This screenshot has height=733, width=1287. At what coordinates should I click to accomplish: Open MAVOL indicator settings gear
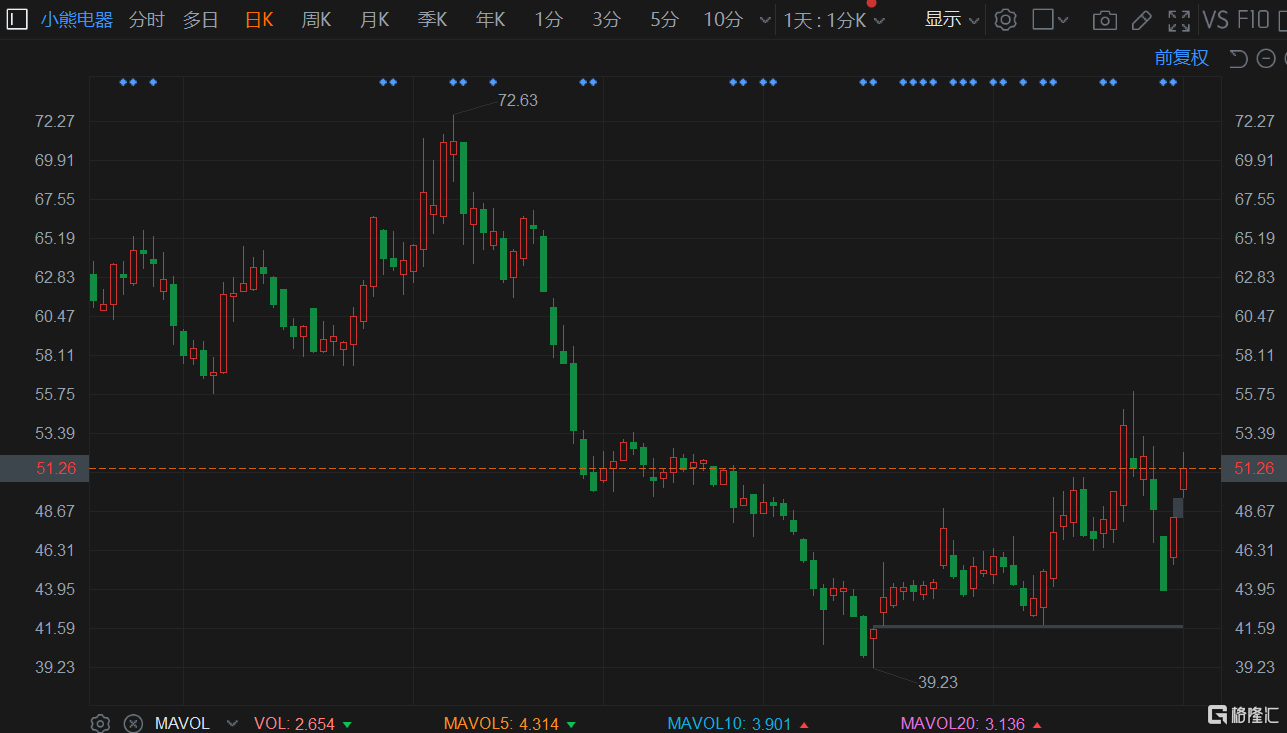tap(100, 723)
